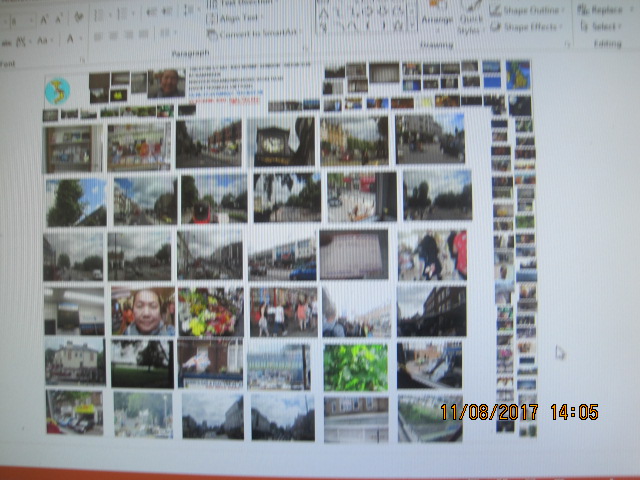Click Convert to SmartArt
The height and width of the screenshot is (480, 640).
pyautogui.click(x=253, y=34)
